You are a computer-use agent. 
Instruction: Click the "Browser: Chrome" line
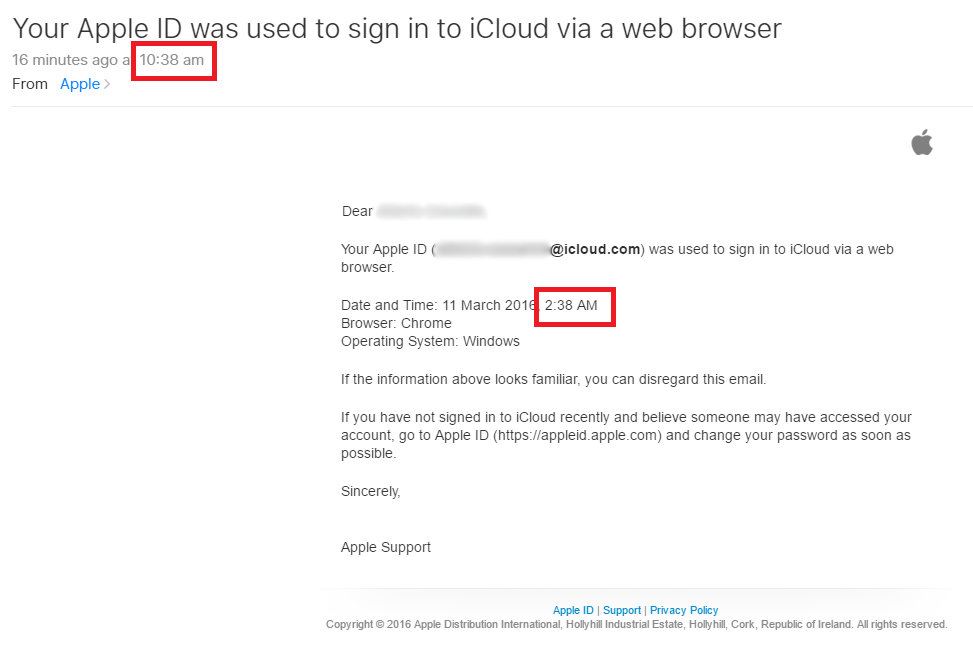click(x=396, y=323)
